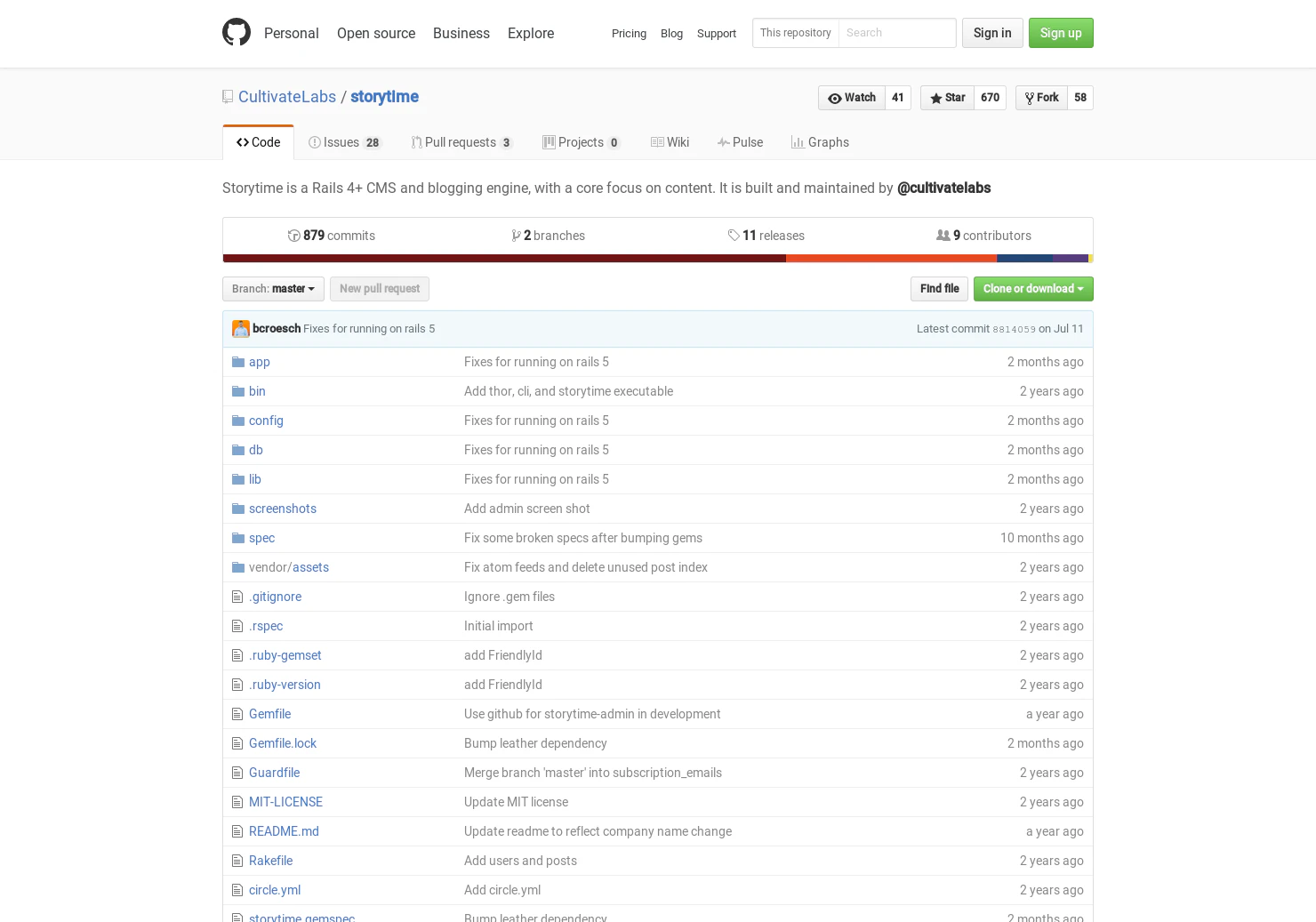Click the vendor/assets folder icon
This screenshot has height=922, width=1316.
click(238, 567)
